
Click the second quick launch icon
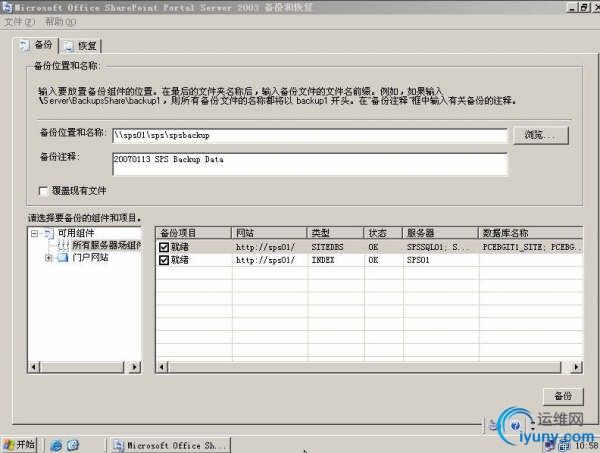tap(73, 445)
